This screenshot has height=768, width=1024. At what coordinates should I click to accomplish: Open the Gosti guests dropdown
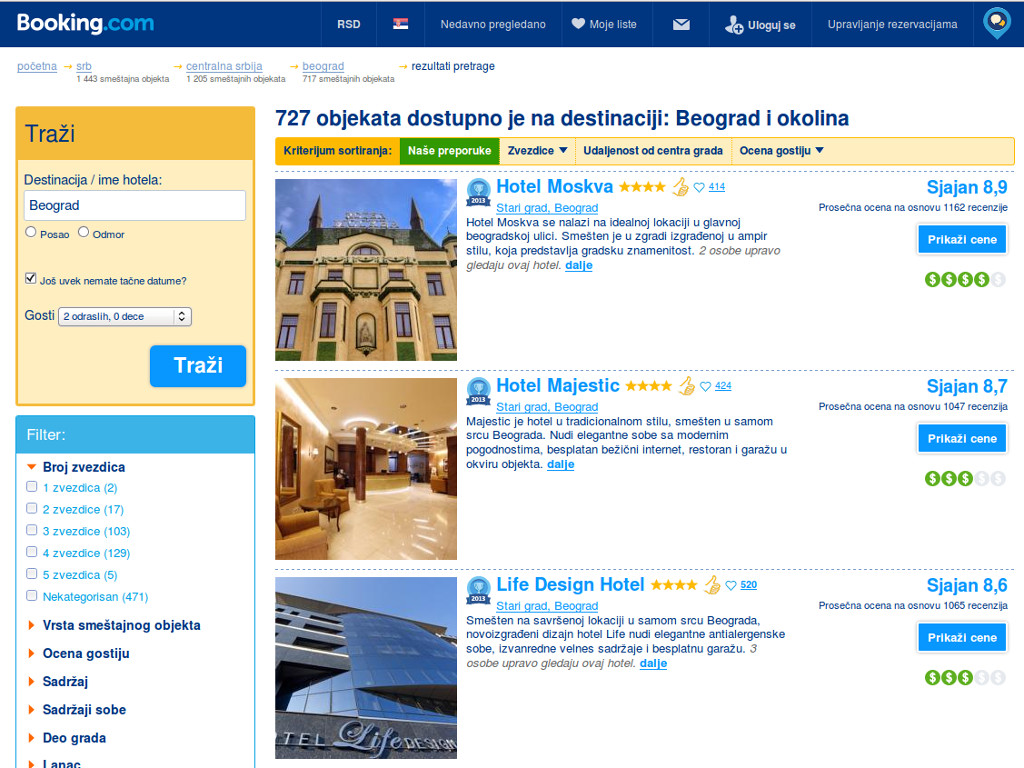click(125, 317)
